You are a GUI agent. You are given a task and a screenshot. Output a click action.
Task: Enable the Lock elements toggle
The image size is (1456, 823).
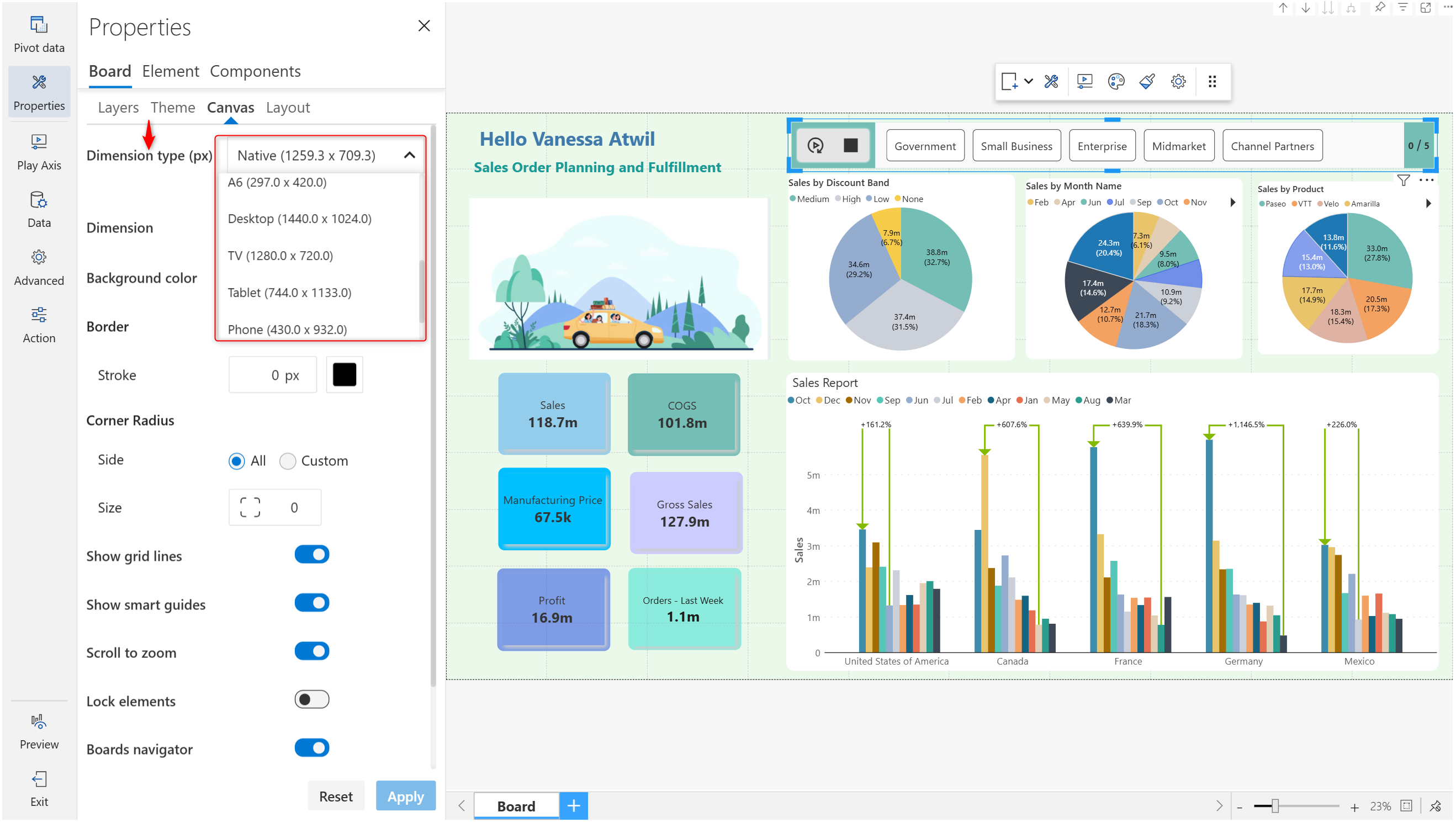pos(311,699)
